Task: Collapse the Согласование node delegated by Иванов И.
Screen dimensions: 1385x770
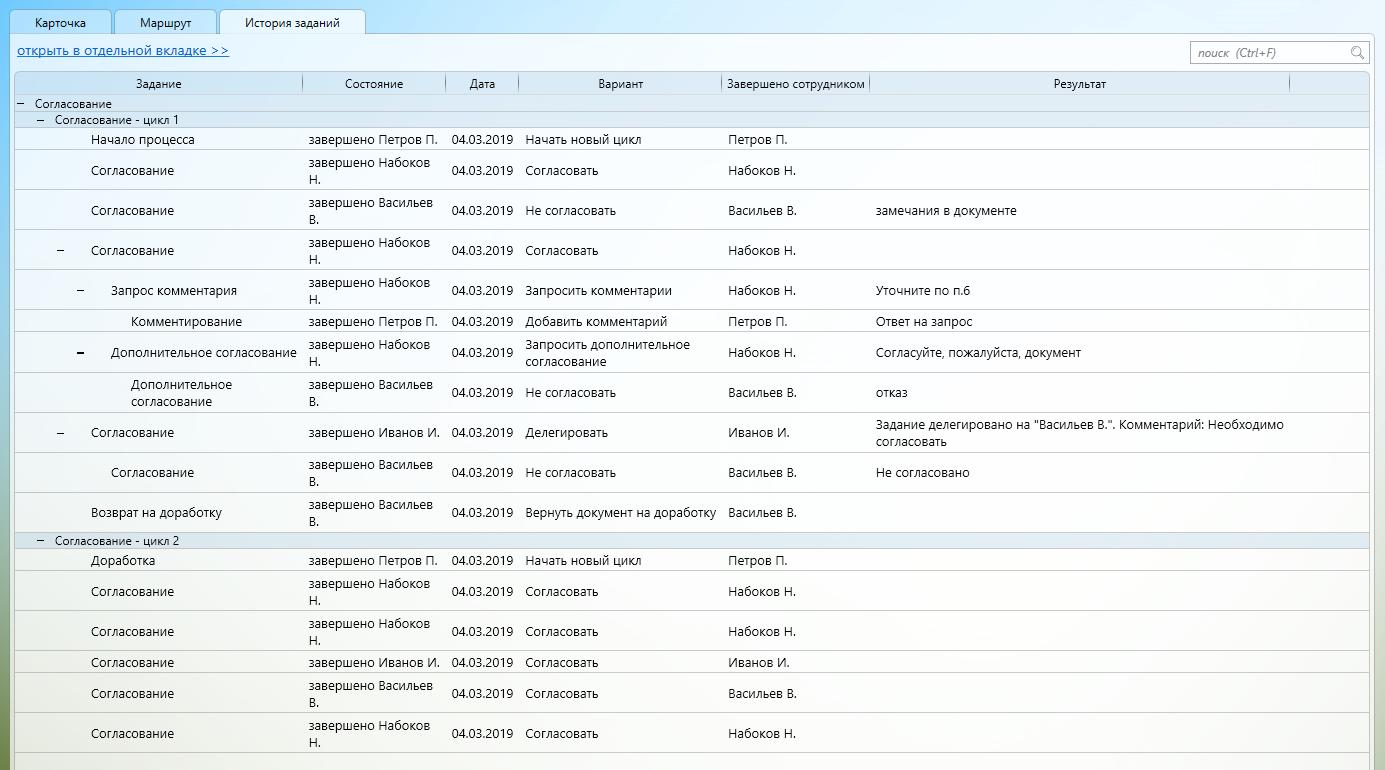Action: [x=61, y=433]
